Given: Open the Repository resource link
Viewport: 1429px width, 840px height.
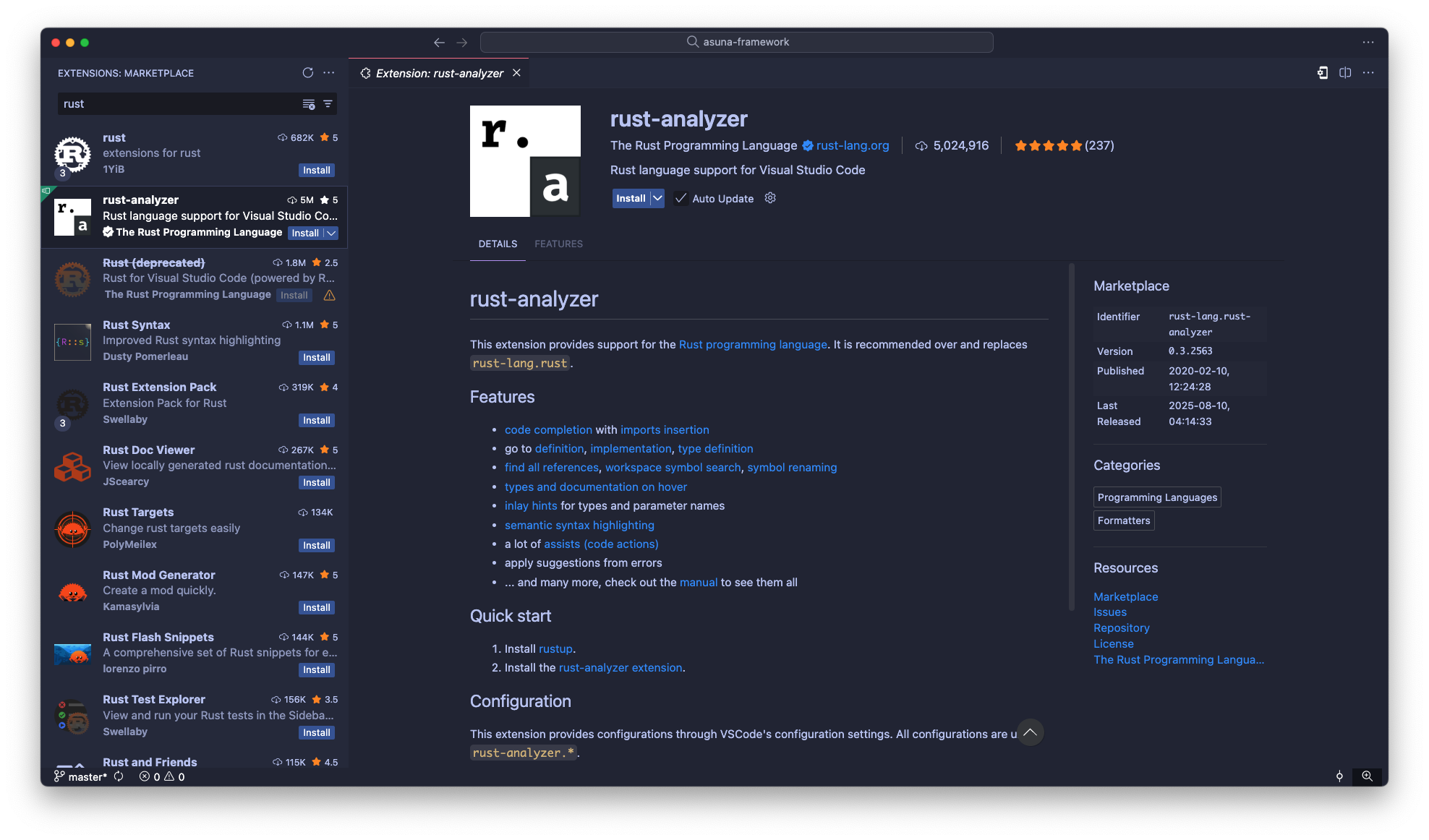Looking at the screenshot, I should (x=1121, y=628).
